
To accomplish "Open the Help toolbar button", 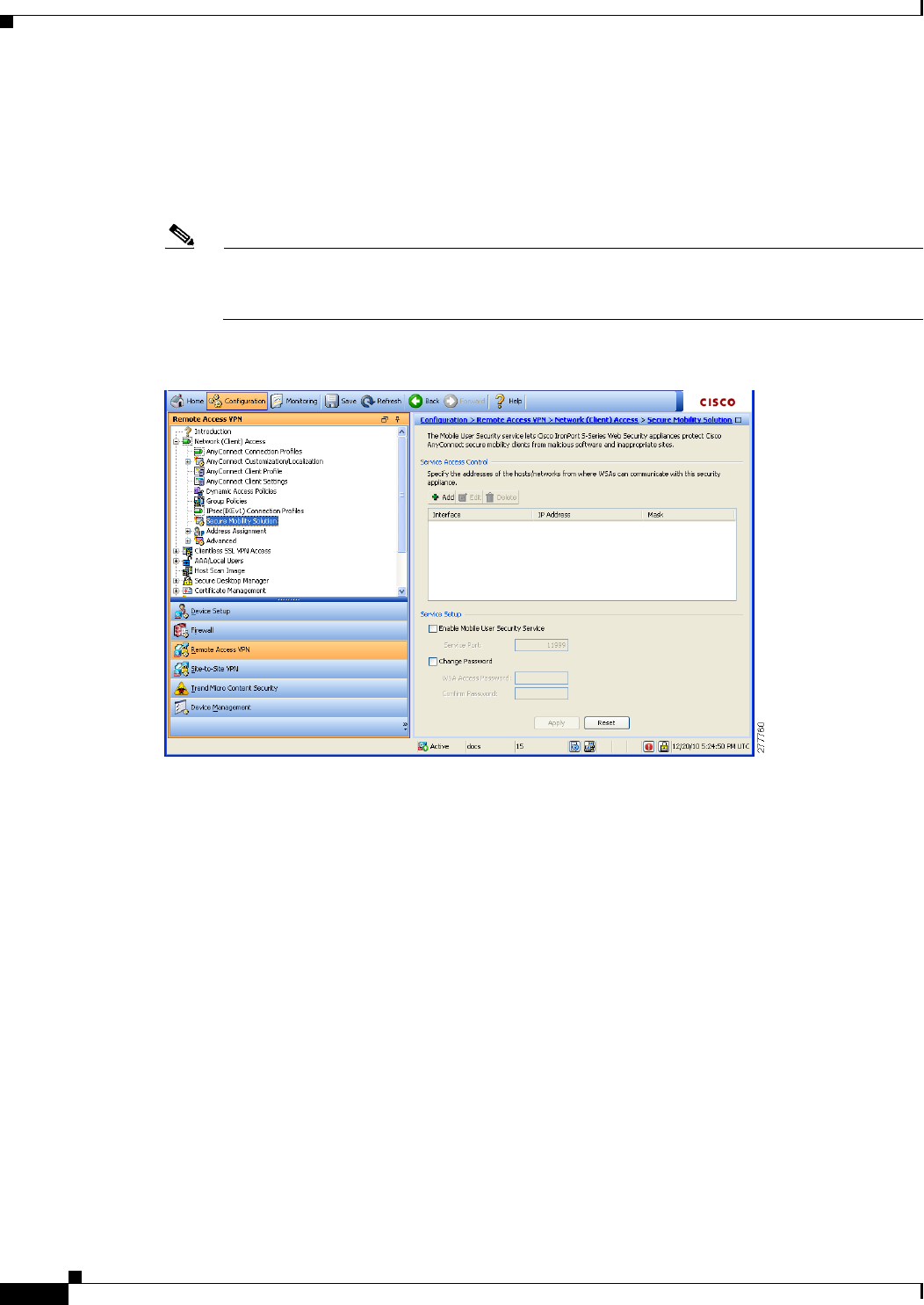I will [508, 401].
